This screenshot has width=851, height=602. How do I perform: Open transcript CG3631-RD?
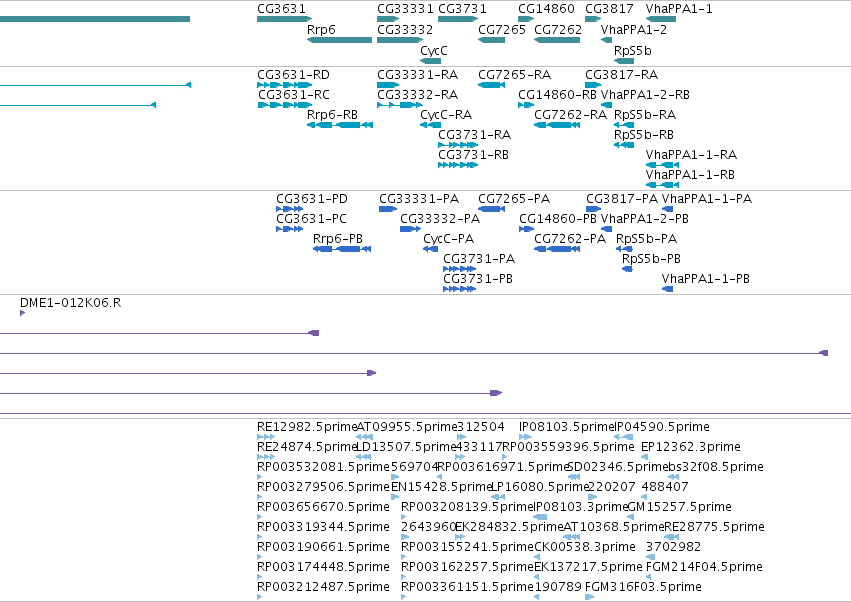point(293,75)
